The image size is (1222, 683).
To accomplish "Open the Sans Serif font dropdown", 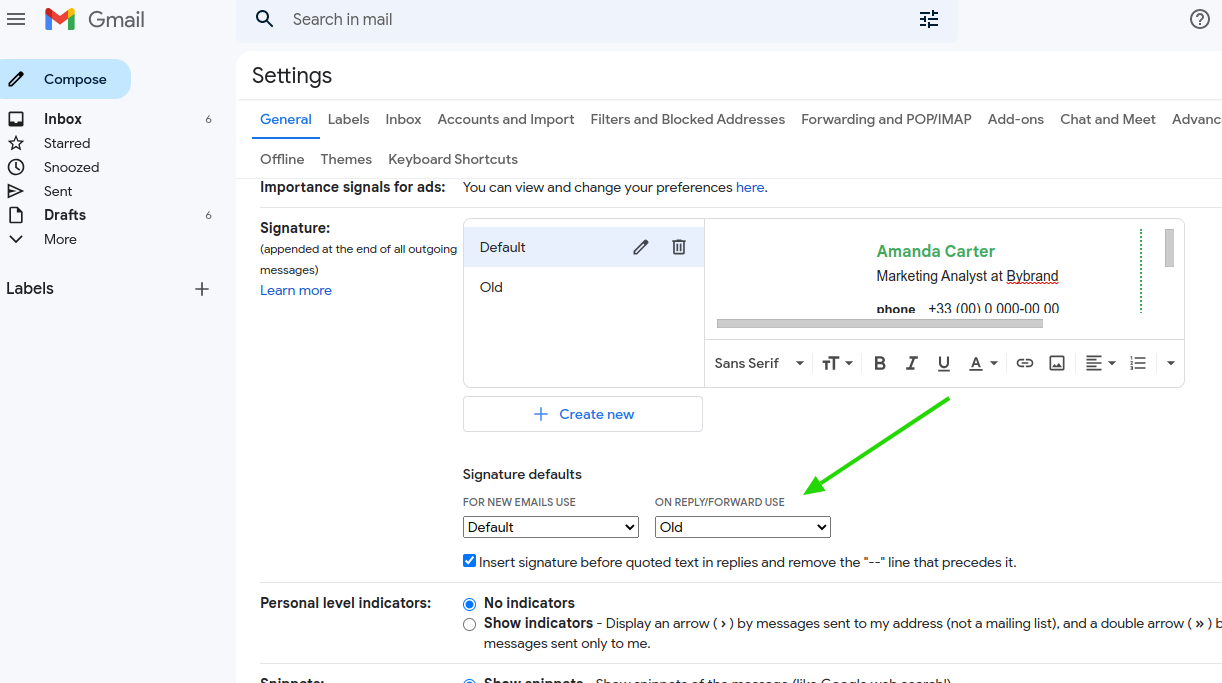I will (x=758, y=363).
